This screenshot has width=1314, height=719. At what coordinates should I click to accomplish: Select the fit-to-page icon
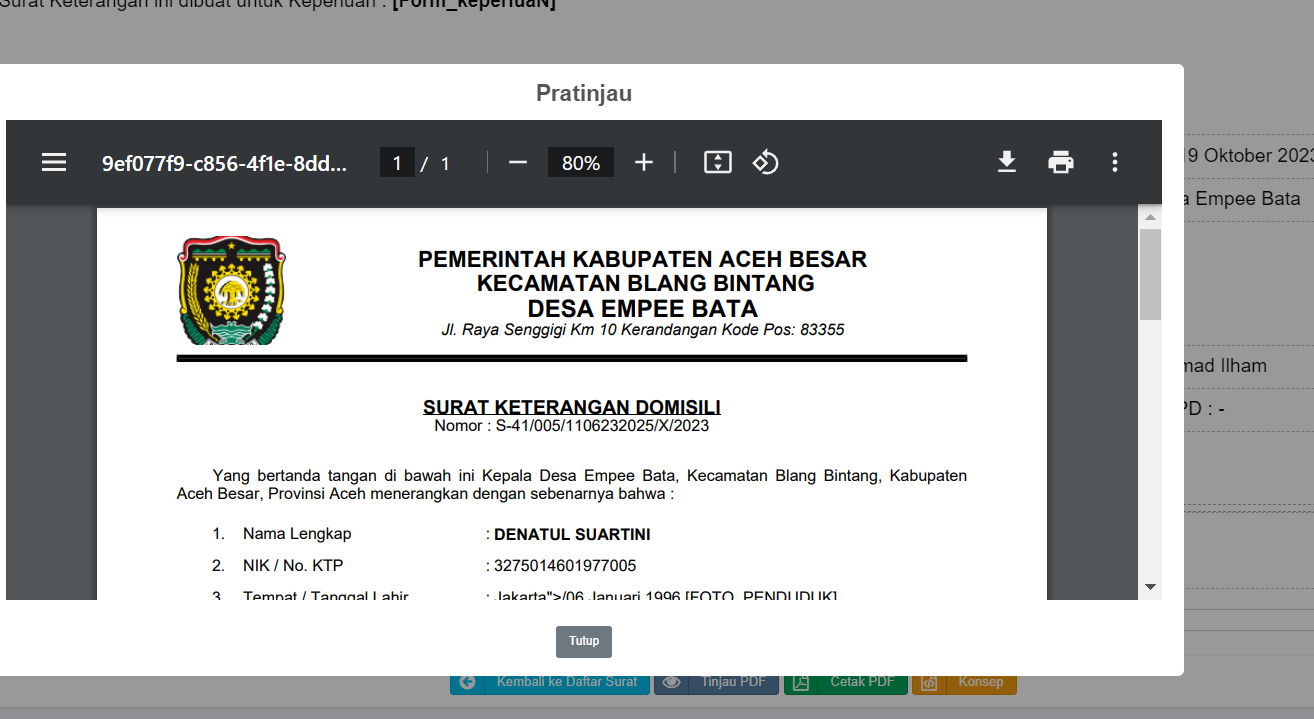716,162
